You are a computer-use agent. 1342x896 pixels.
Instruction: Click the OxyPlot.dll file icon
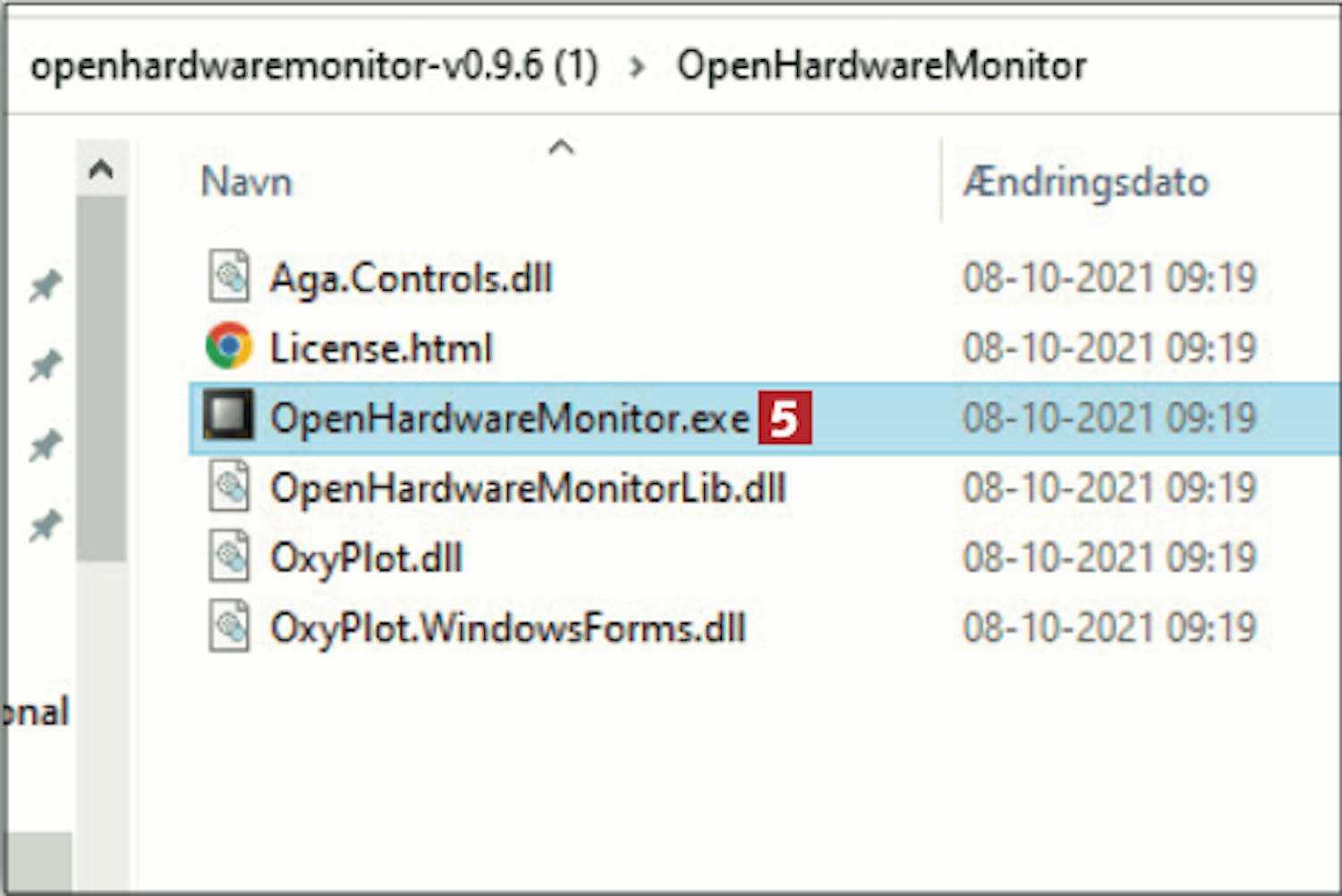229,556
